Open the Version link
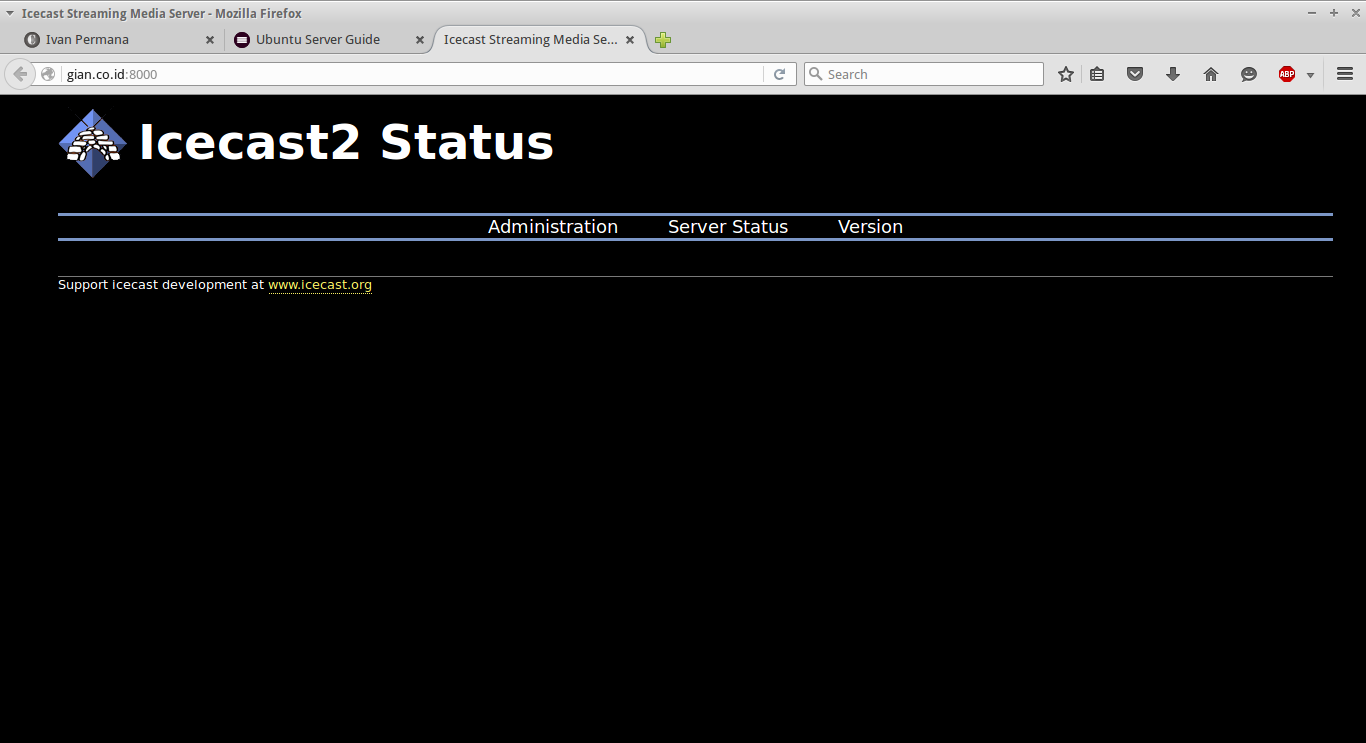 pyautogui.click(x=870, y=227)
